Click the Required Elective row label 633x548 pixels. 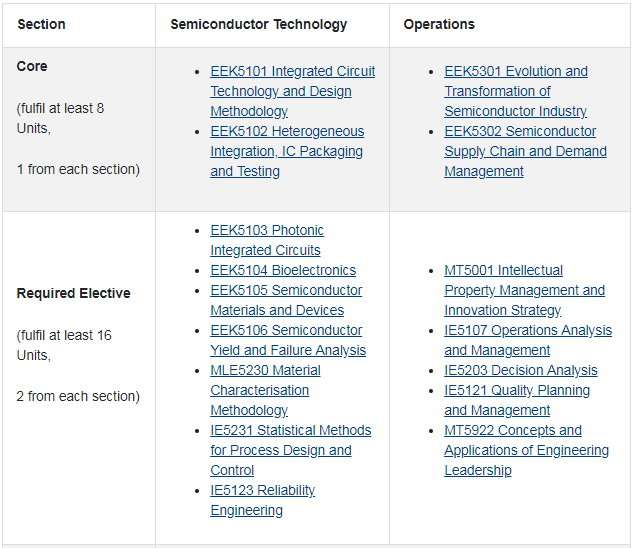click(73, 293)
